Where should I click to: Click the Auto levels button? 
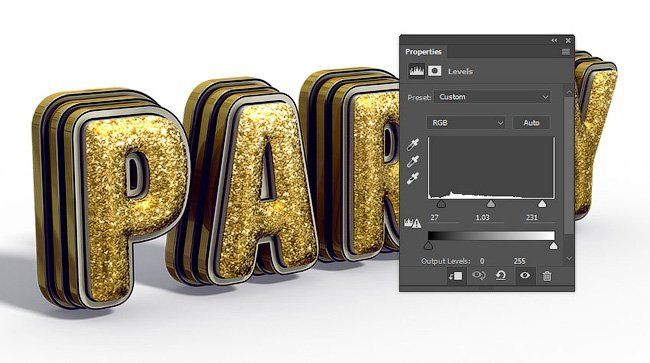(531, 123)
